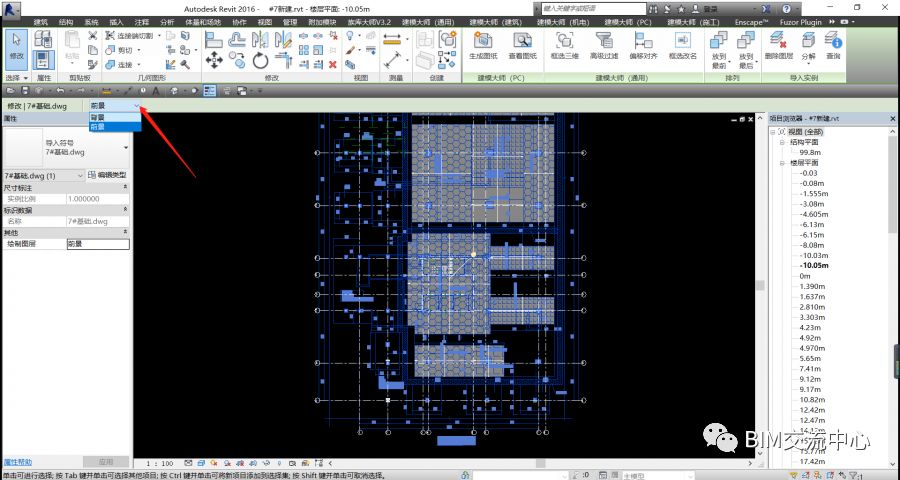Click the red X Delete icon

pos(332,64)
